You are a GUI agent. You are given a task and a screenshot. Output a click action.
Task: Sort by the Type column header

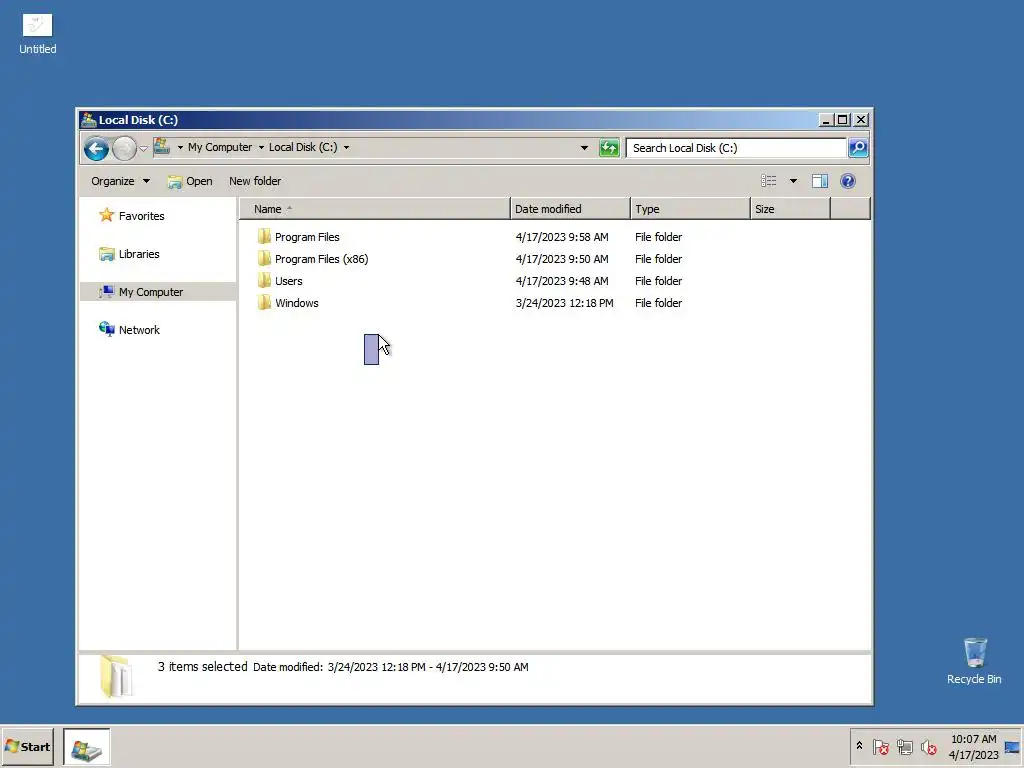(x=690, y=209)
